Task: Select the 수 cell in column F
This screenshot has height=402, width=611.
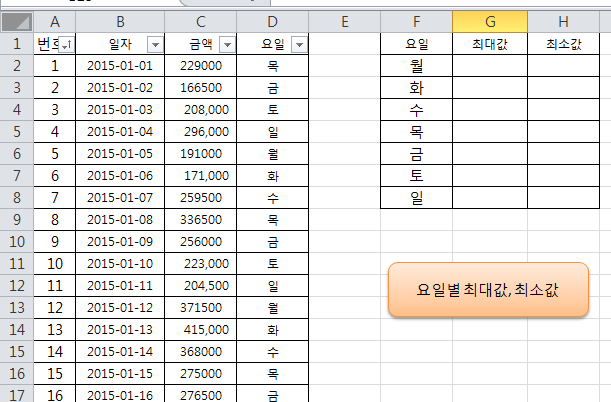Action: tap(417, 110)
